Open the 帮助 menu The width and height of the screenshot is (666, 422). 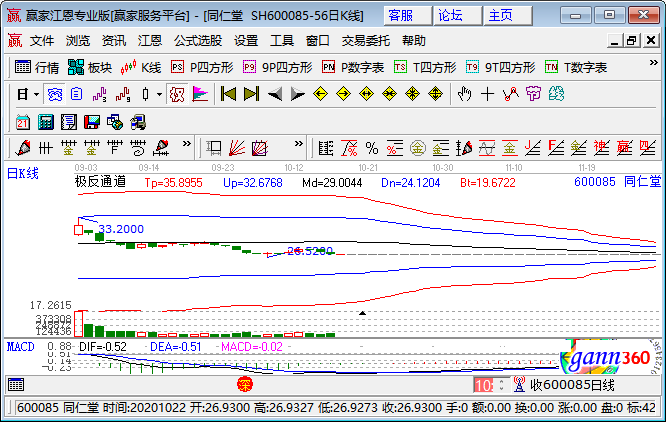[414, 41]
